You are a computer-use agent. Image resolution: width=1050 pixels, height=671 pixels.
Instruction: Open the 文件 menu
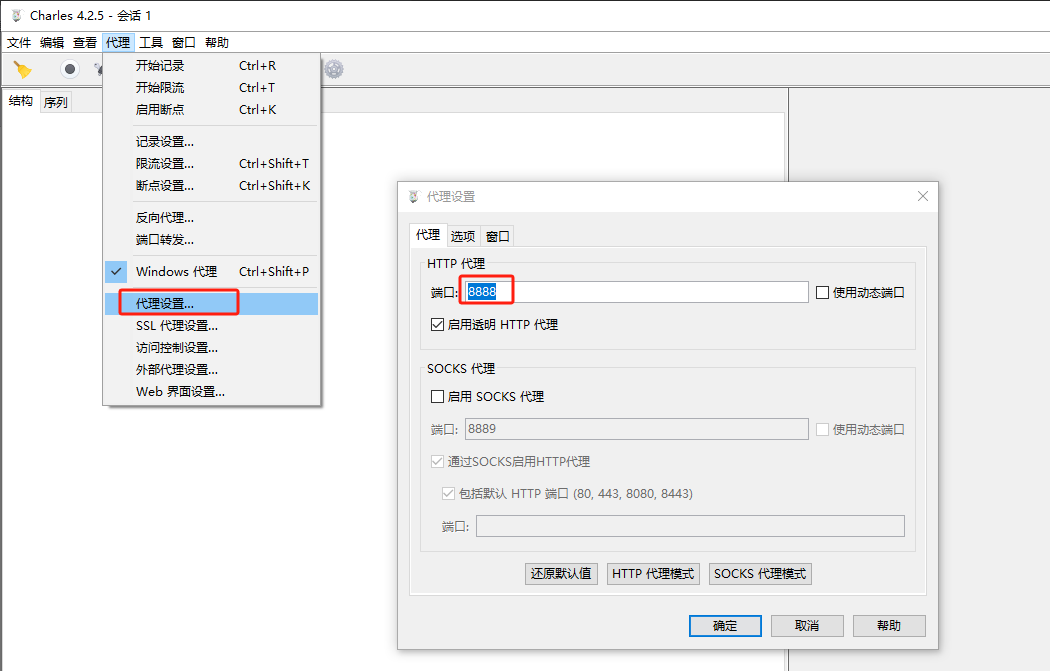pos(19,42)
